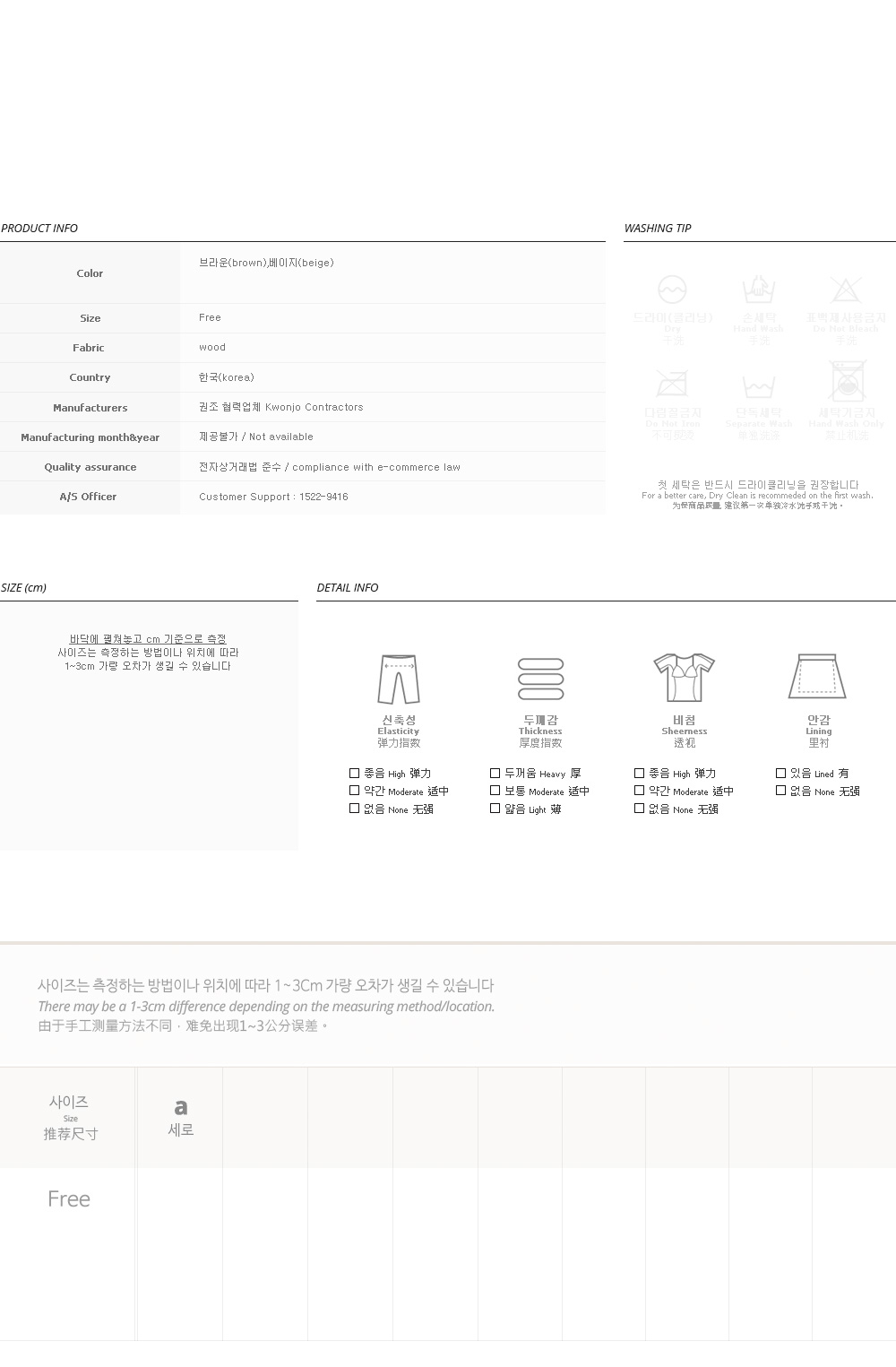Click the Free size row label
This screenshot has width=896, height=1367.
point(69,1198)
